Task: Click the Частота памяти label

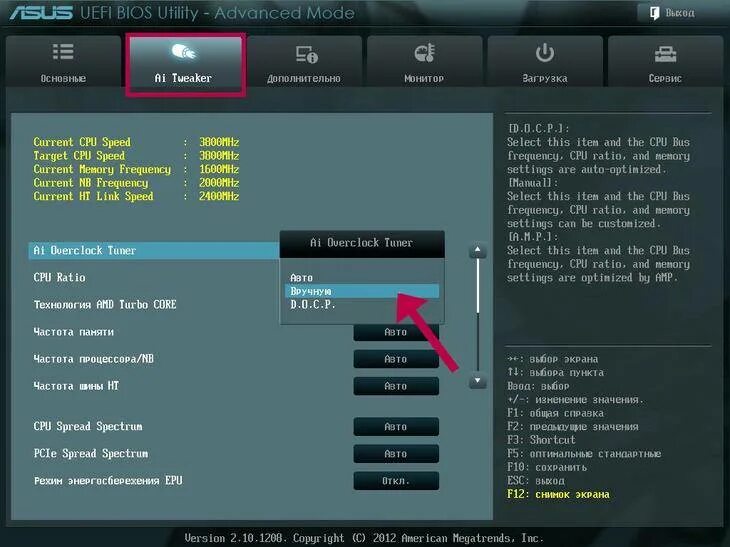Action: [74, 332]
